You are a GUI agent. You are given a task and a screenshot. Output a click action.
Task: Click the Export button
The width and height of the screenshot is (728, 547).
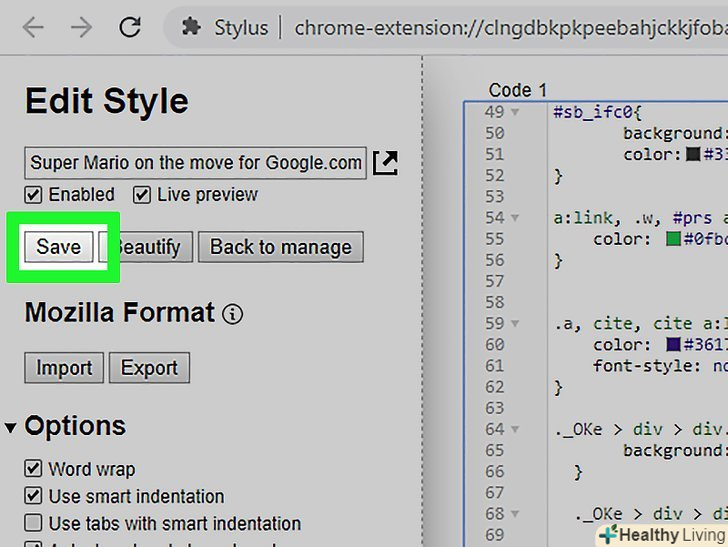(149, 368)
